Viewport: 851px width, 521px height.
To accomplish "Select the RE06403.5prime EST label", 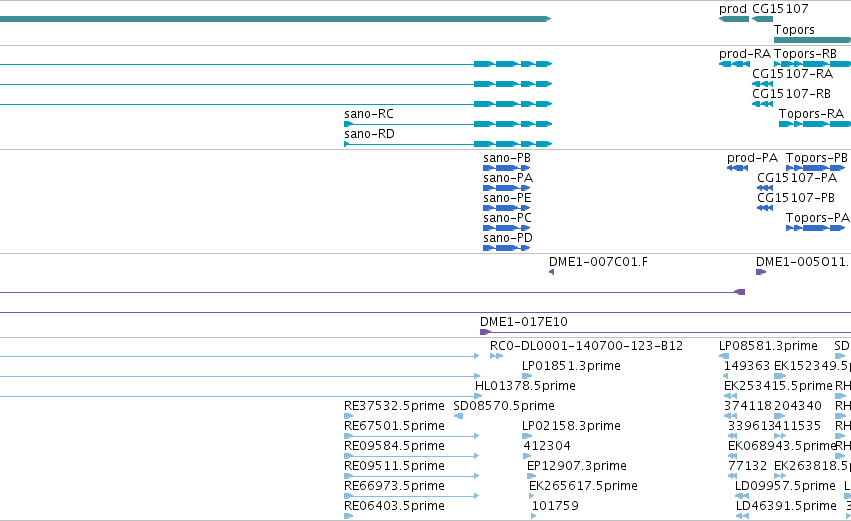I will click(x=394, y=506).
